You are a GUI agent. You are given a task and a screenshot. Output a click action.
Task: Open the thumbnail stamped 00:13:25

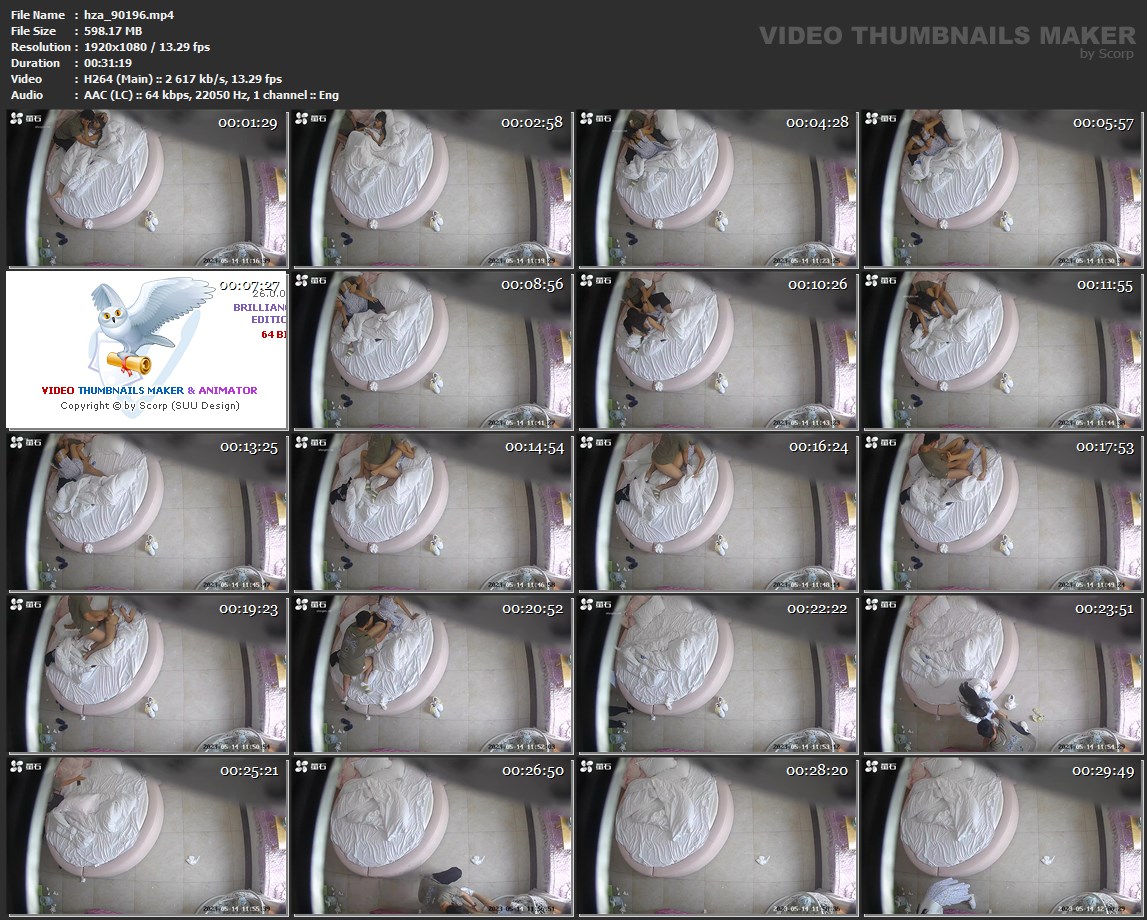[x=147, y=513]
